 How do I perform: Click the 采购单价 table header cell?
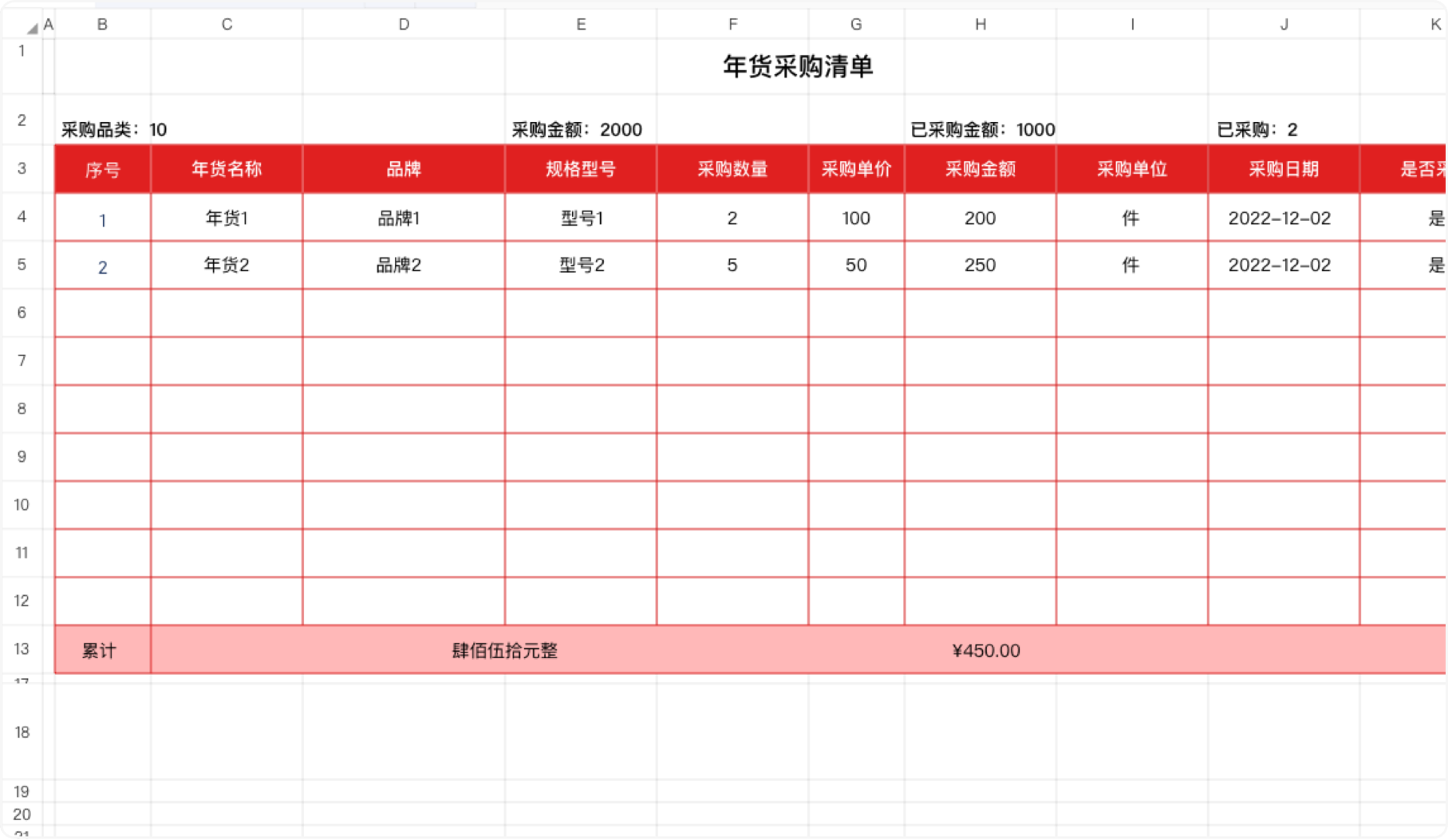[856, 169]
